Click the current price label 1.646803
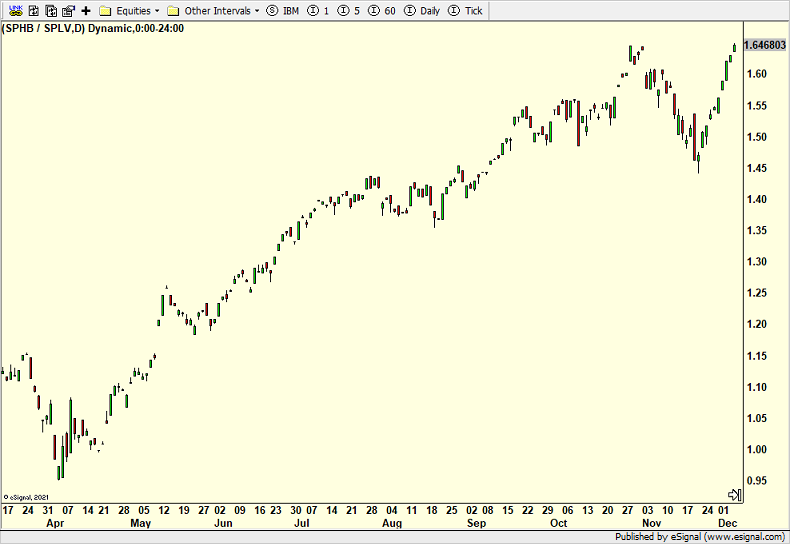Image resolution: width=790 pixels, height=544 pixels. [765, 46]
